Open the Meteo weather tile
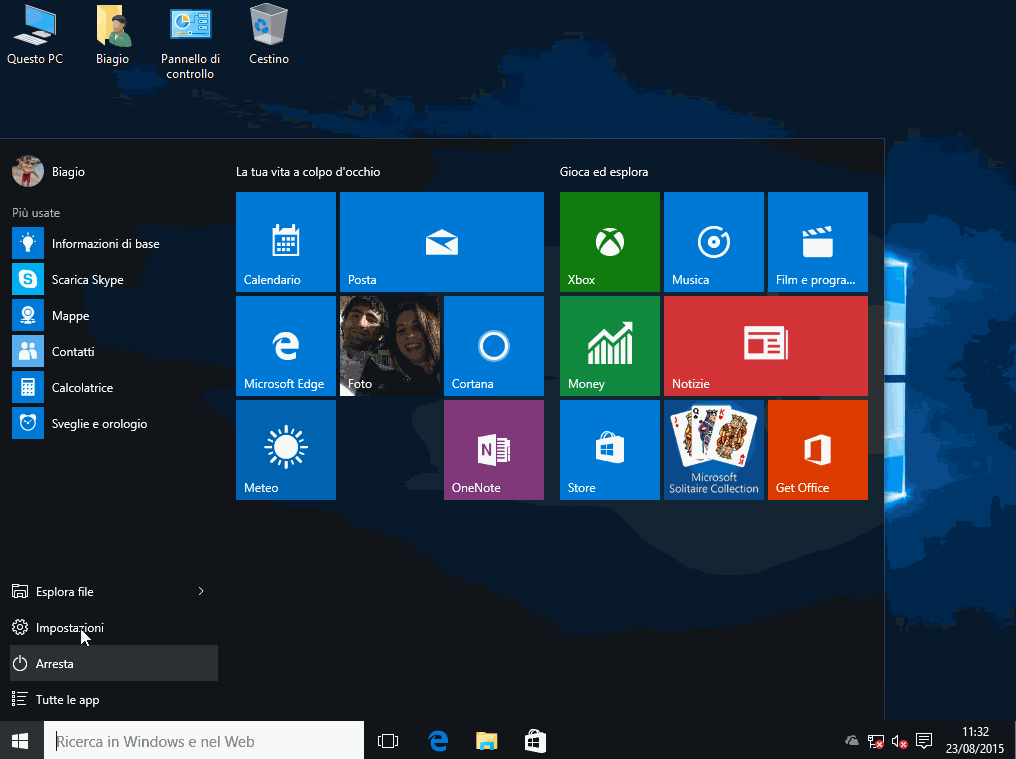 pyautogui.click(x=285, y=450)
